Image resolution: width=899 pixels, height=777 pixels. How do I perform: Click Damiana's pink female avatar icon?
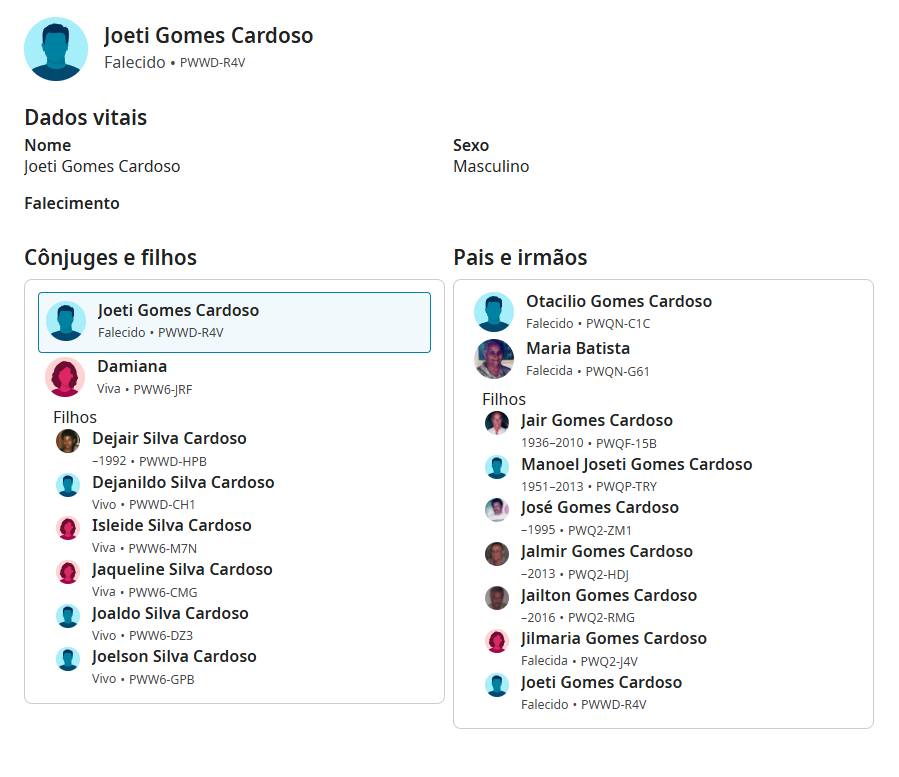[65, 377]
